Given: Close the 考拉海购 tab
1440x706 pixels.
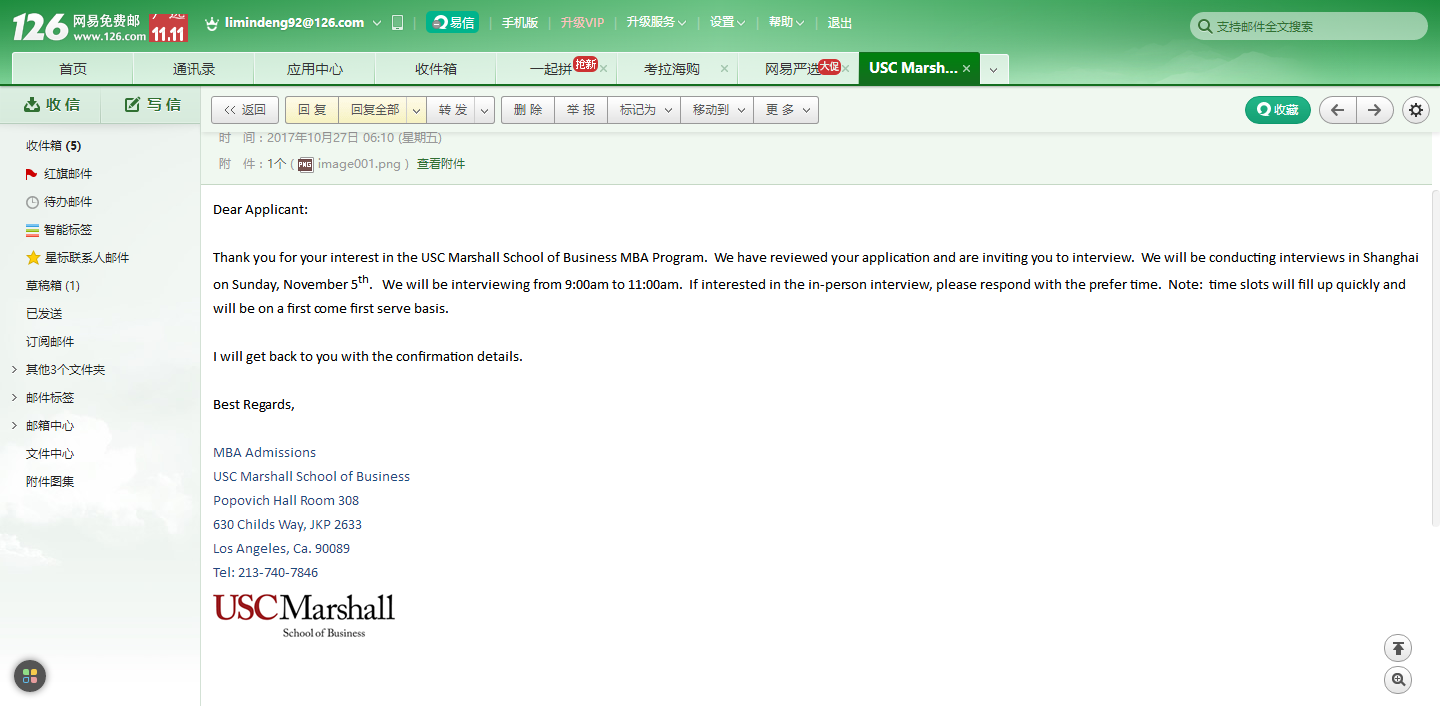Looking at the screenshot, I should point(723,69).
